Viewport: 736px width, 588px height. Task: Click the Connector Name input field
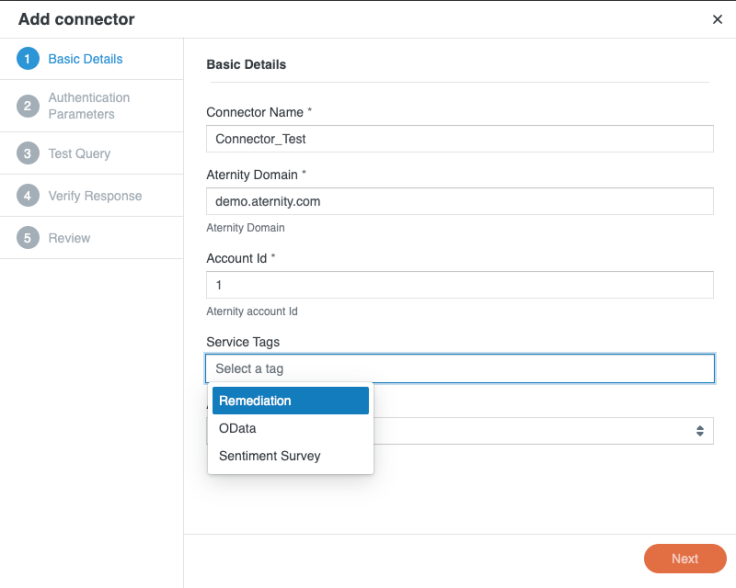coord(460,139)
